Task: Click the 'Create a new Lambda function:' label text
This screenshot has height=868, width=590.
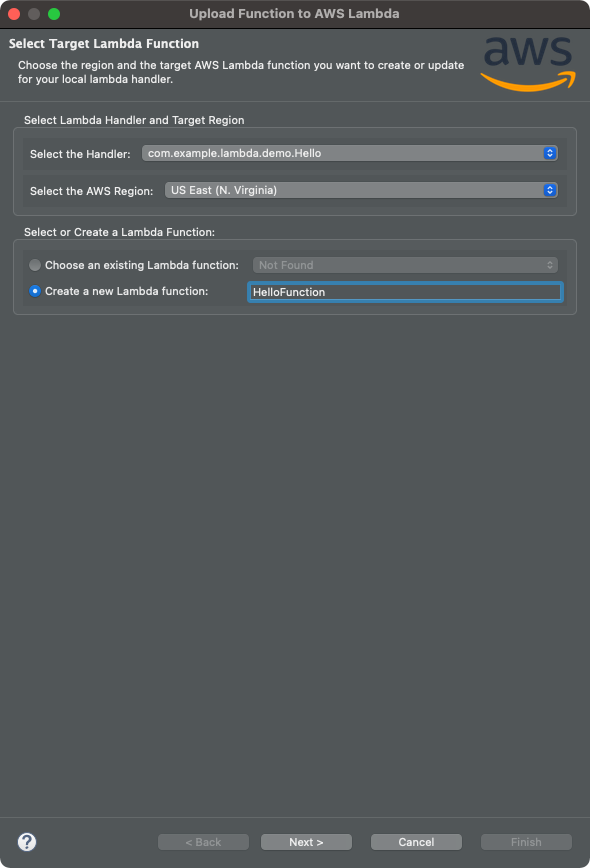Action: coord(127,291)
